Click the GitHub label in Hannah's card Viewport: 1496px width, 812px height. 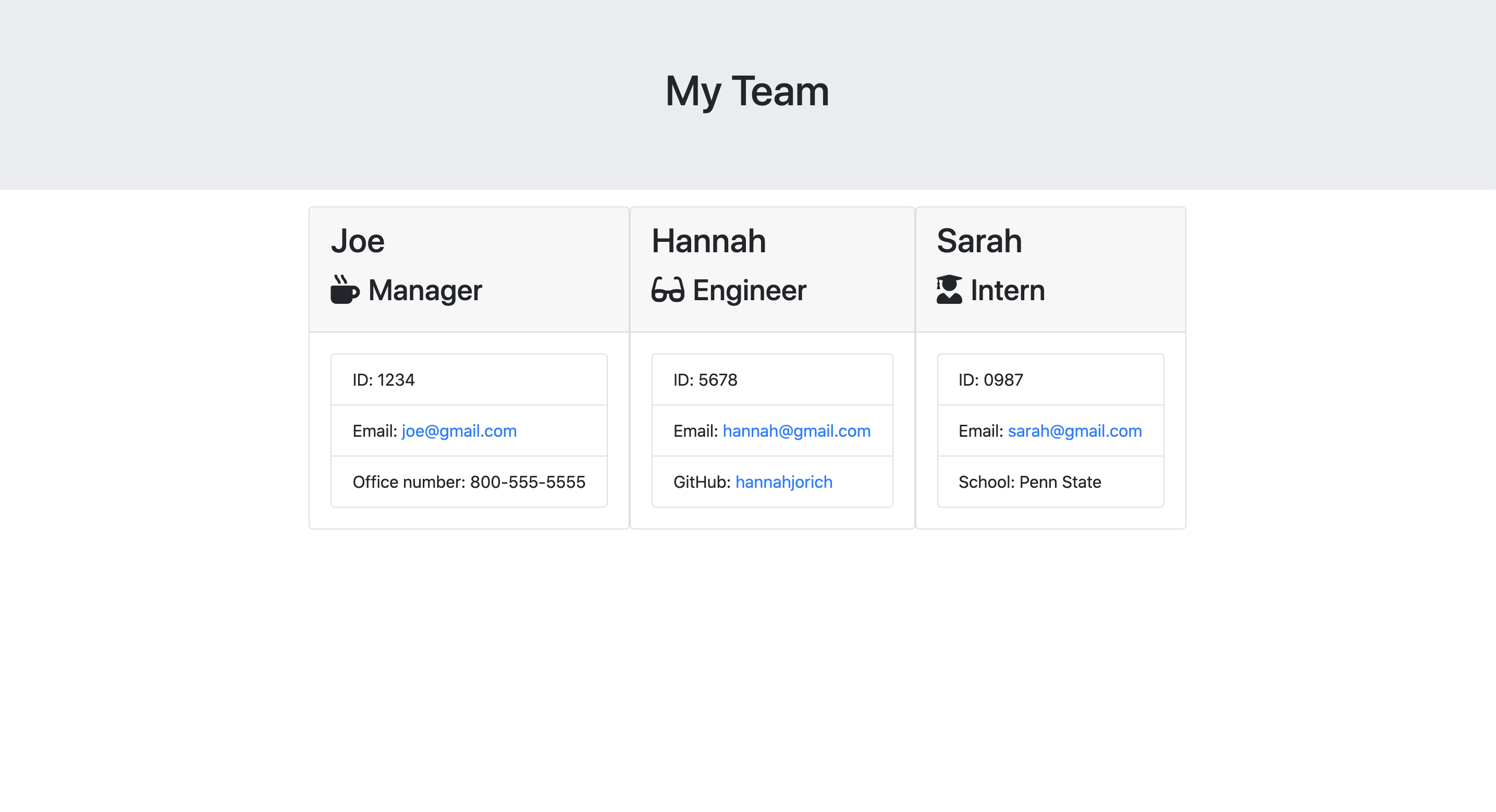coord(702,482)
